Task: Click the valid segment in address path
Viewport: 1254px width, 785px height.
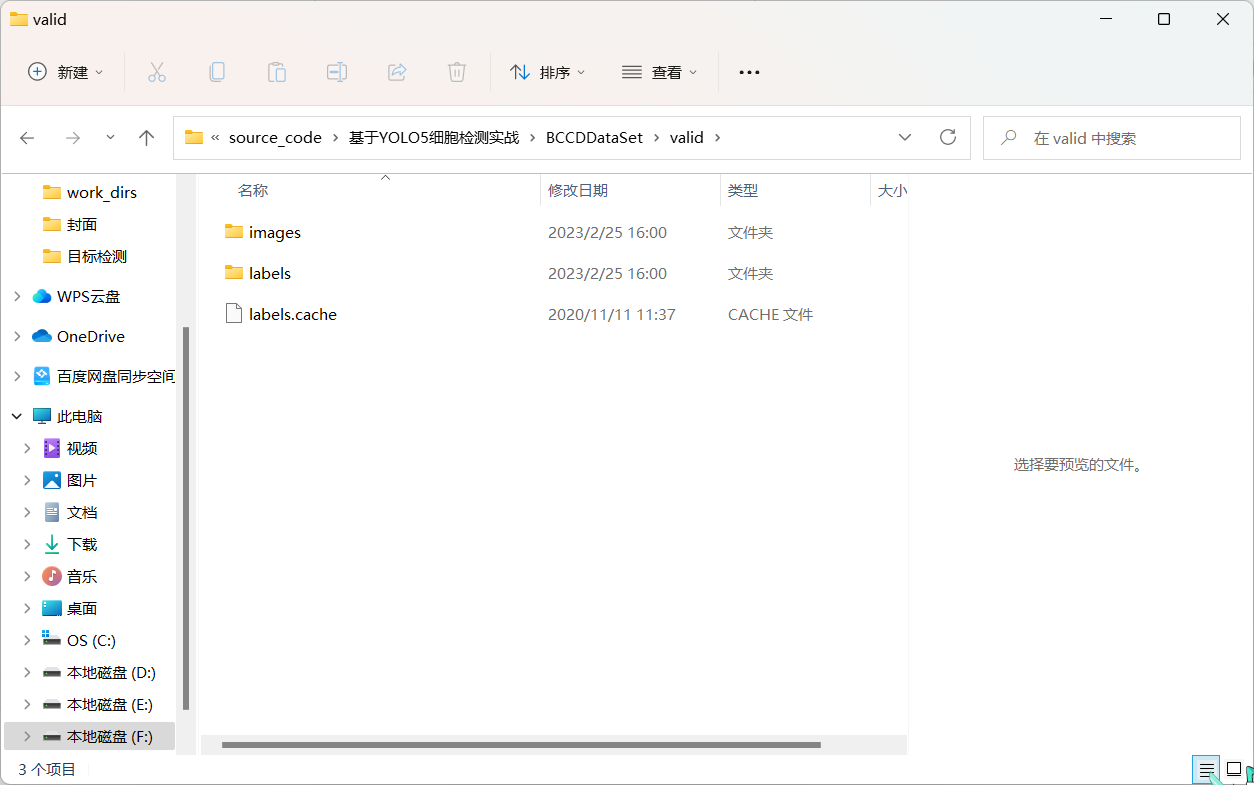Action: [x=687, y=138]
